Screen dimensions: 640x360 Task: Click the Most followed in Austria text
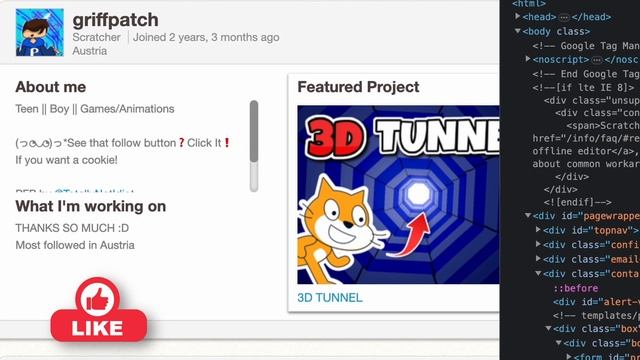click(75, 245)
